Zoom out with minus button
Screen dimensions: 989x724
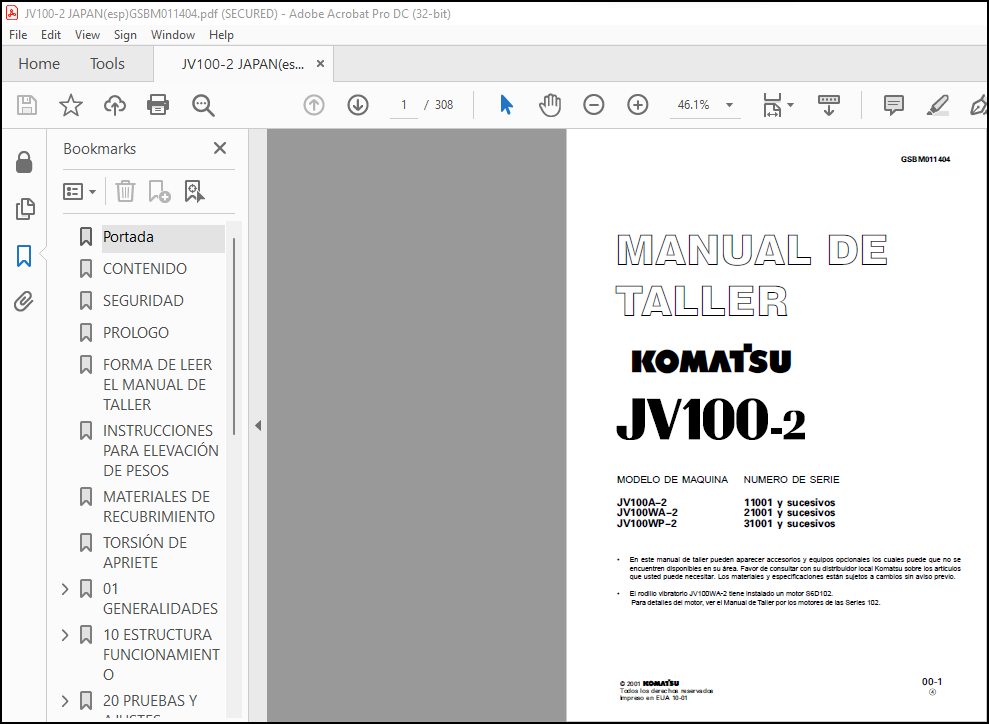click(x=594, y=105)
